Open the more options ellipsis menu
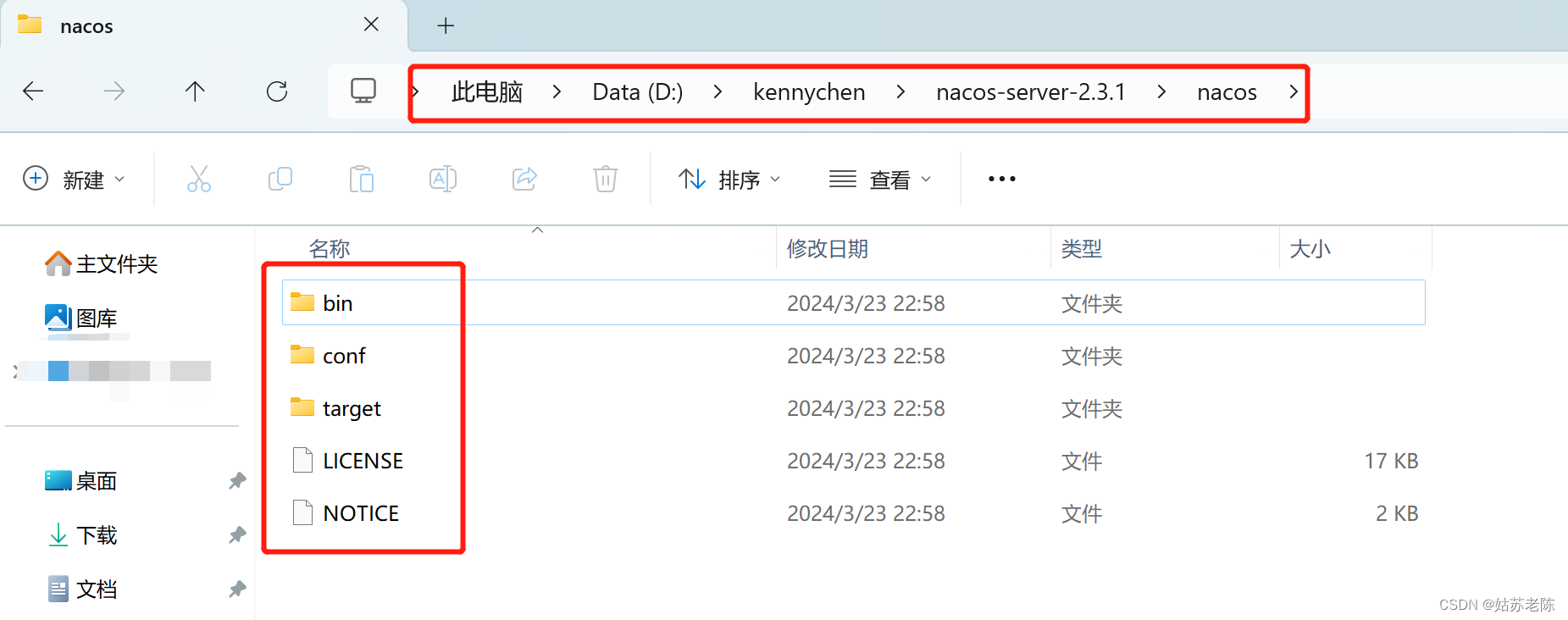Viewport: 1568px width, 620px height. (1002, 179)
